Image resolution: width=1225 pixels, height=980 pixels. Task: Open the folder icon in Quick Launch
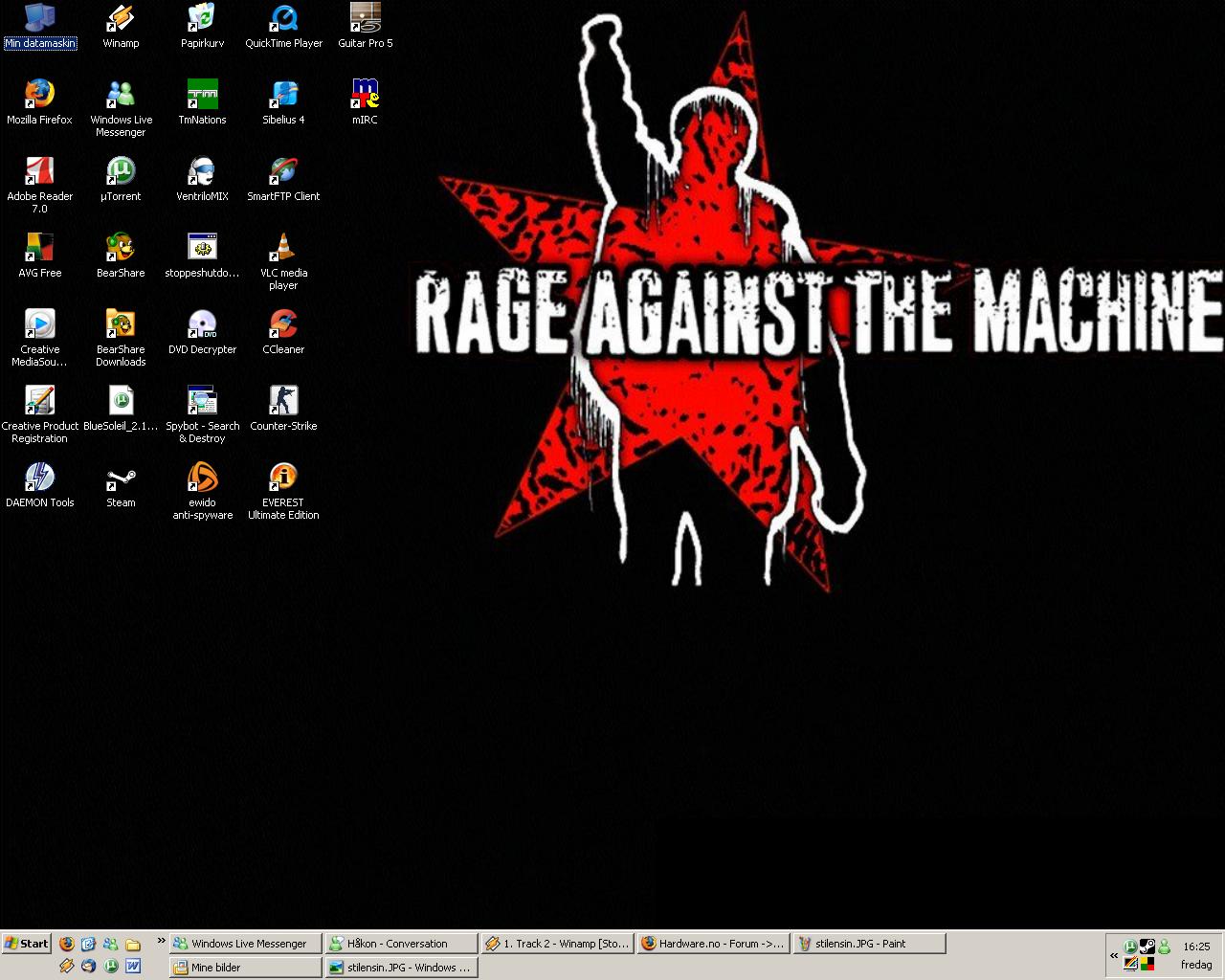coord(133,944)
